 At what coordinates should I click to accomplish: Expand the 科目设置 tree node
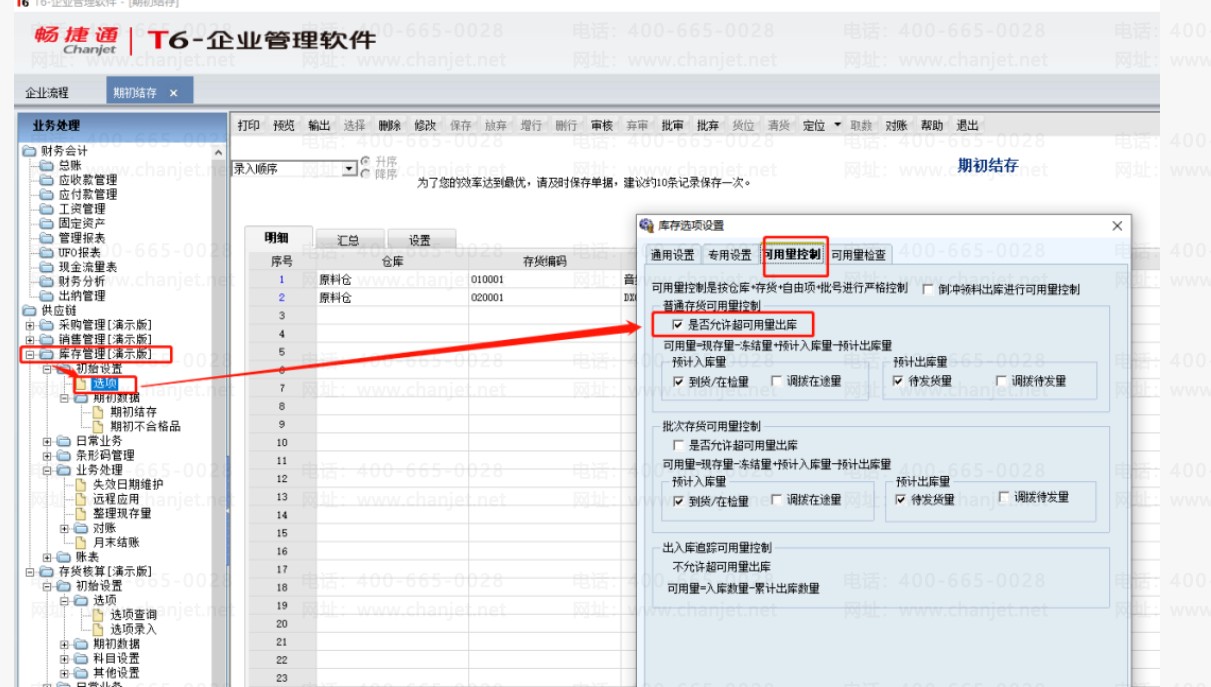[x=64, y=658]
